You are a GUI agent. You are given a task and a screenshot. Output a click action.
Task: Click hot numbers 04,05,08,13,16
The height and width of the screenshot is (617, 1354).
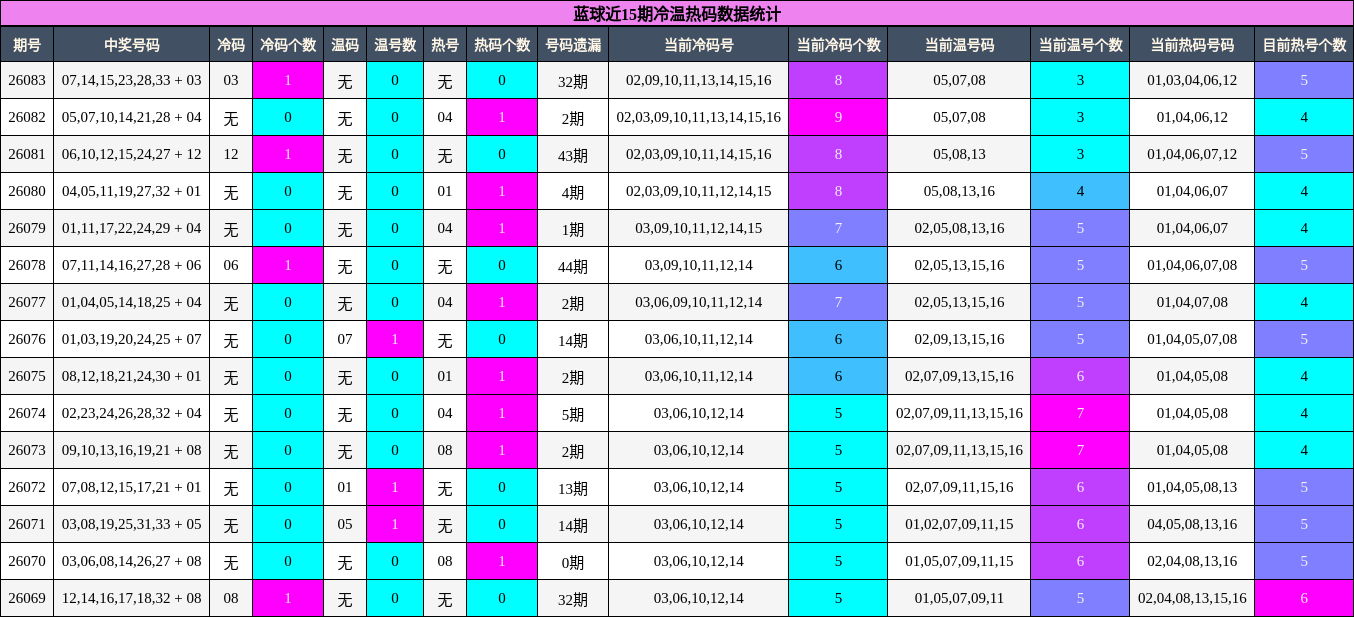[1192, 524]
